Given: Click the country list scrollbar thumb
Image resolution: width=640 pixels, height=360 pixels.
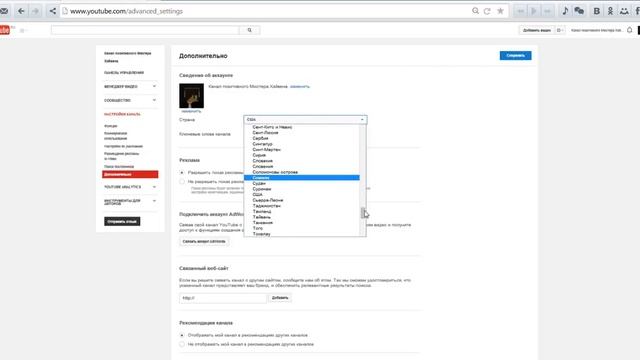Looking at the screenshot, I should click(x=362, y=213).
